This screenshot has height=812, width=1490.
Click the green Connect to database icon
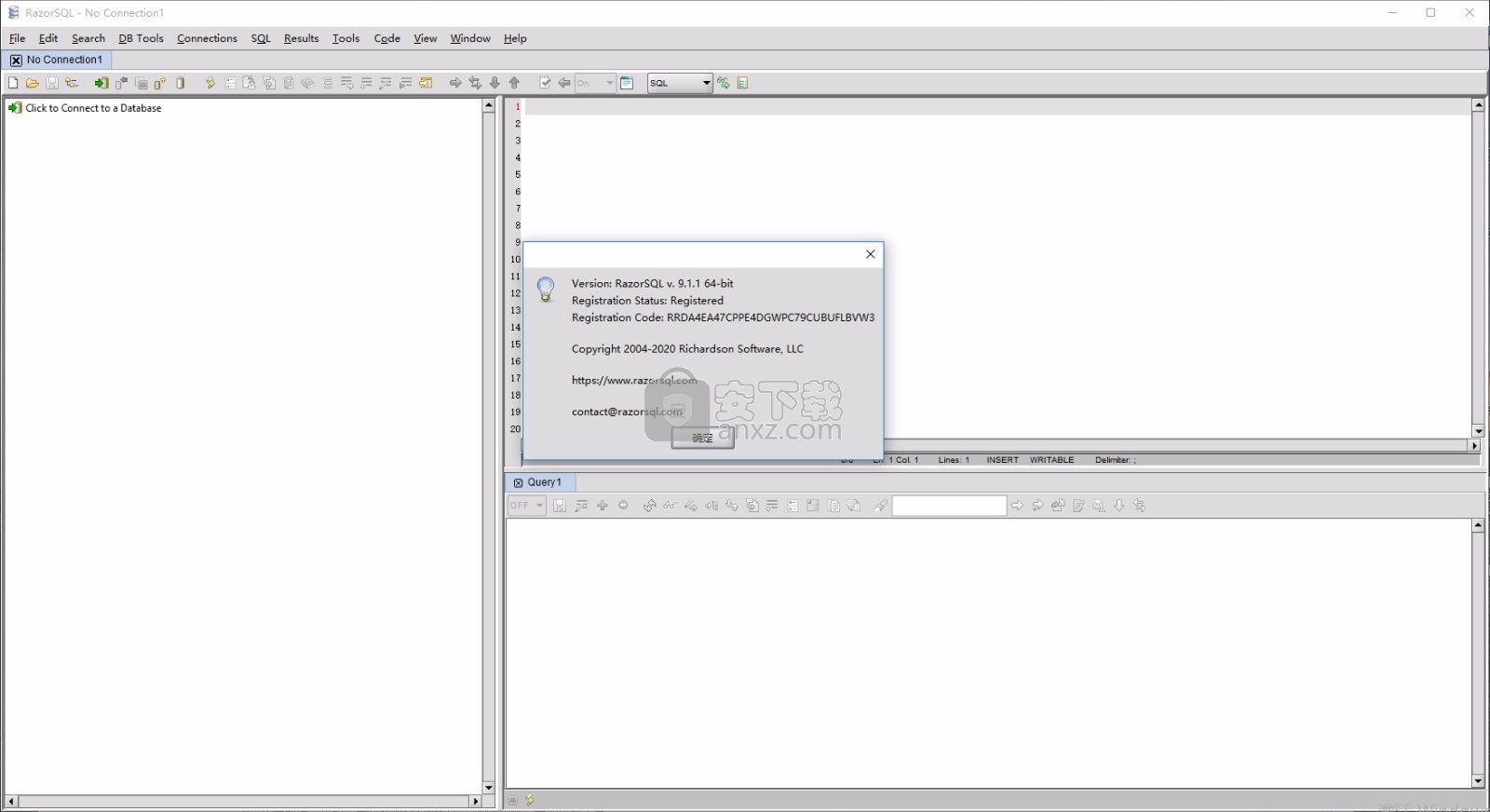(x=102, y=83)
